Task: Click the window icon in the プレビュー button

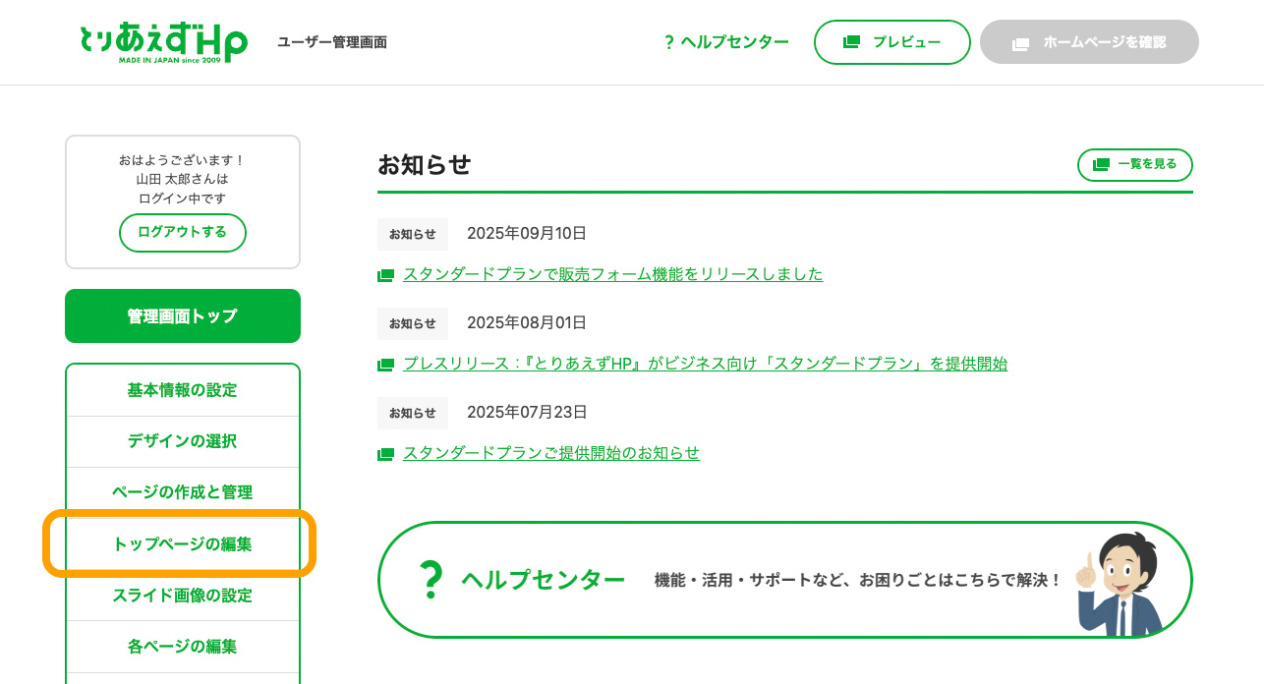Action: click(x=851, y=42)
